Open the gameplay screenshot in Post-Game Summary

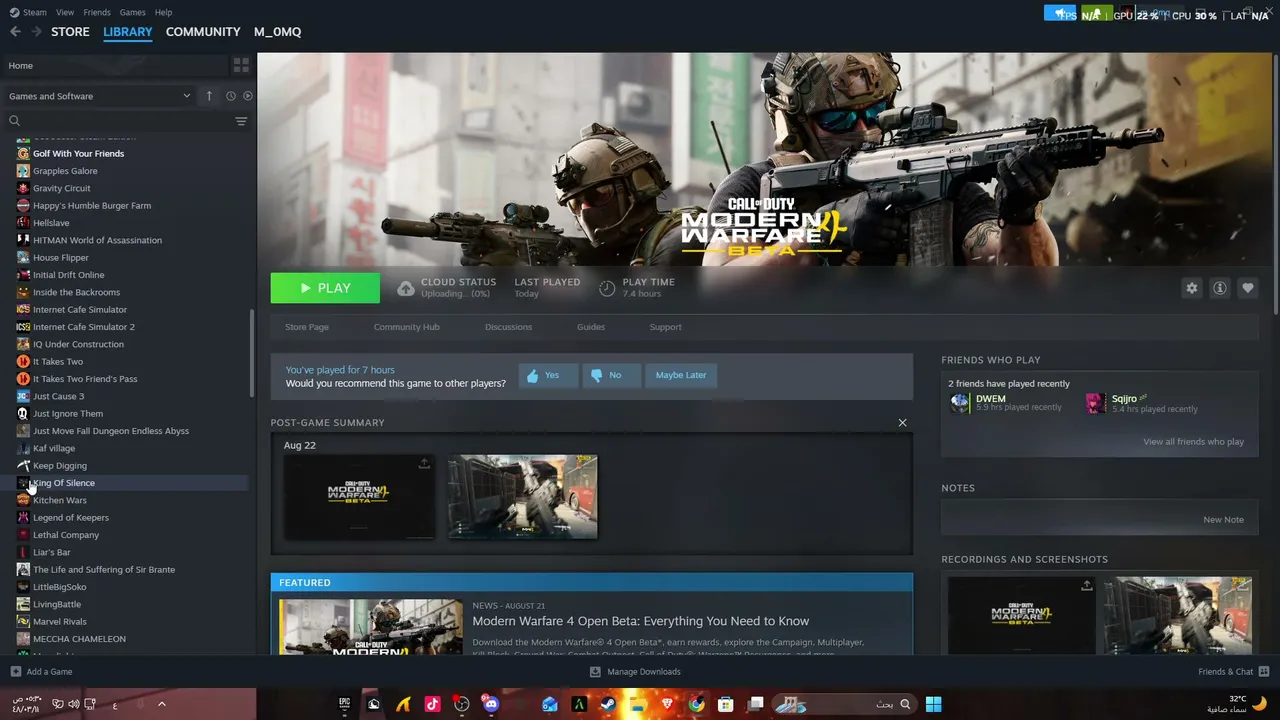(x=523, y=497)
